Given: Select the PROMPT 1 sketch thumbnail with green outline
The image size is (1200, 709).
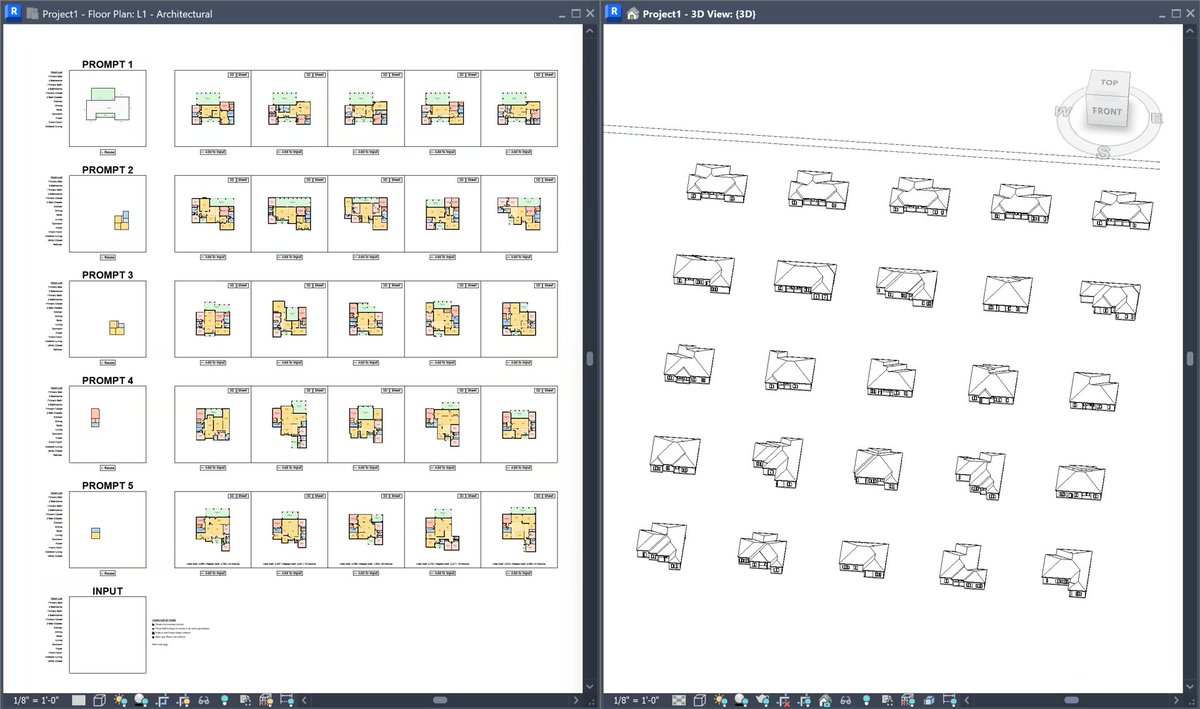Looking at the screenshot, I should pos(108,109).
